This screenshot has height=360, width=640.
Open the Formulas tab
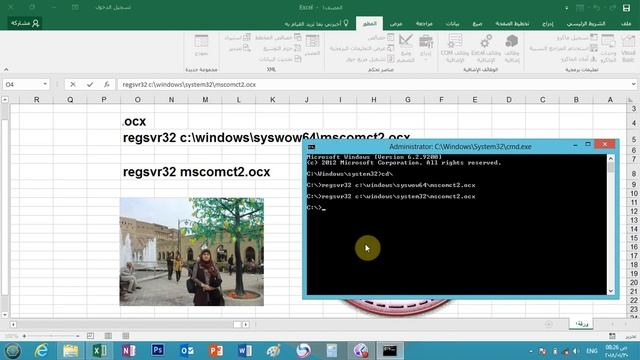[477, 24]
